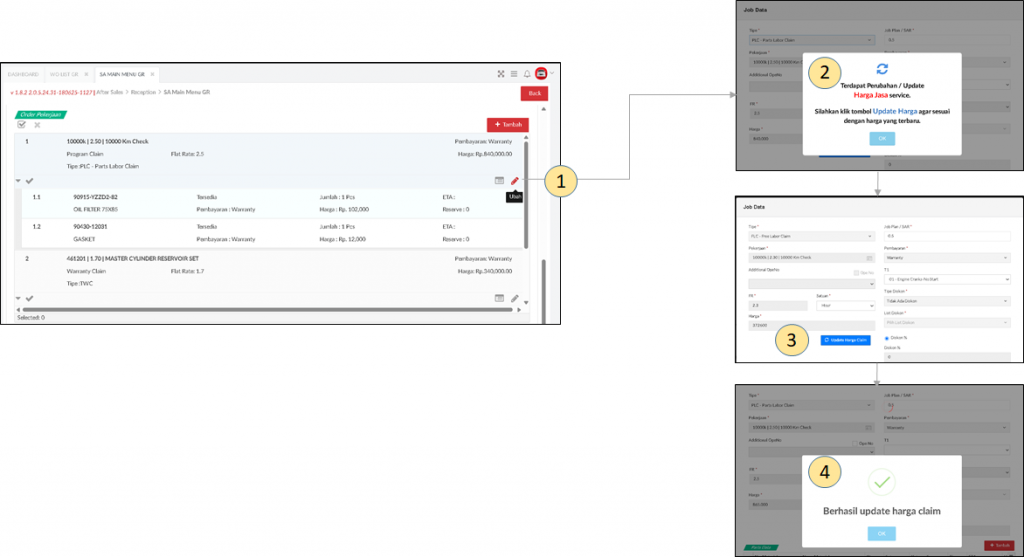Click the Harga input field in the step 3 form

point(811,325)
